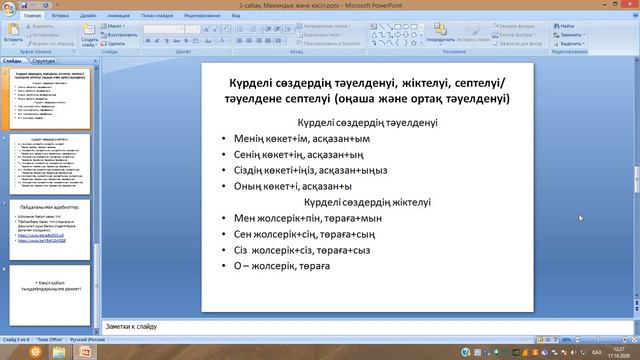Align paragraph text left
This screenshot has height=360, width=640.
[240, 41]
